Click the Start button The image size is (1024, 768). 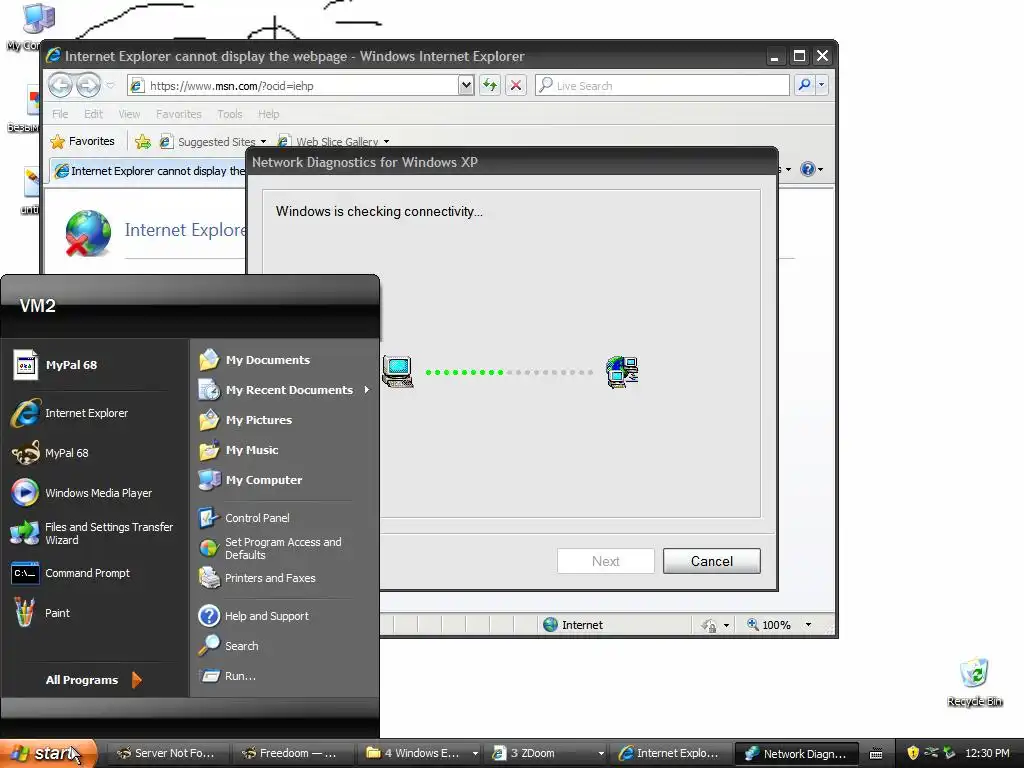pos(49,753)
